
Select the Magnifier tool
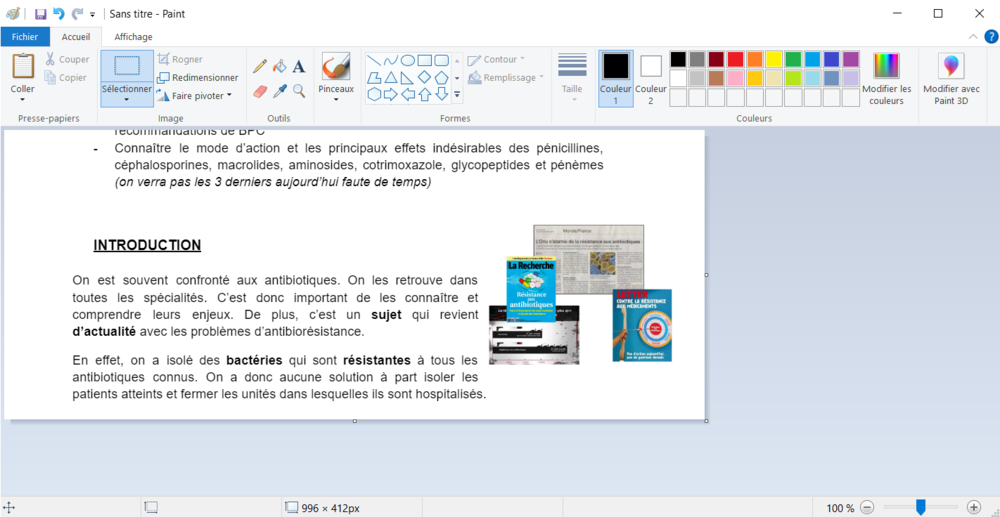pos(298,91)
